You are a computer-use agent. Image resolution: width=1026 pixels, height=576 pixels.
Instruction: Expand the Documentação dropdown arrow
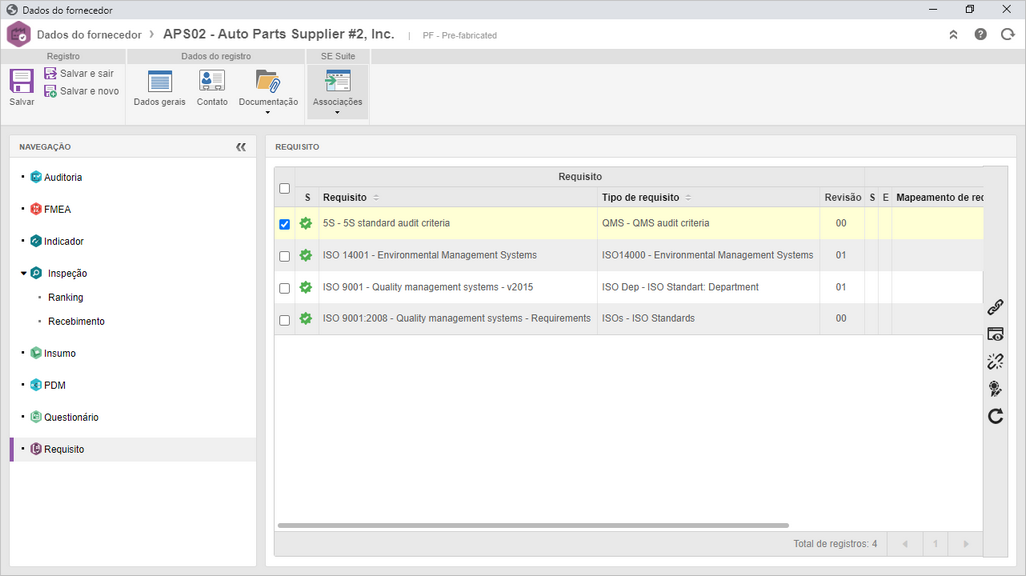click(268, 113)
